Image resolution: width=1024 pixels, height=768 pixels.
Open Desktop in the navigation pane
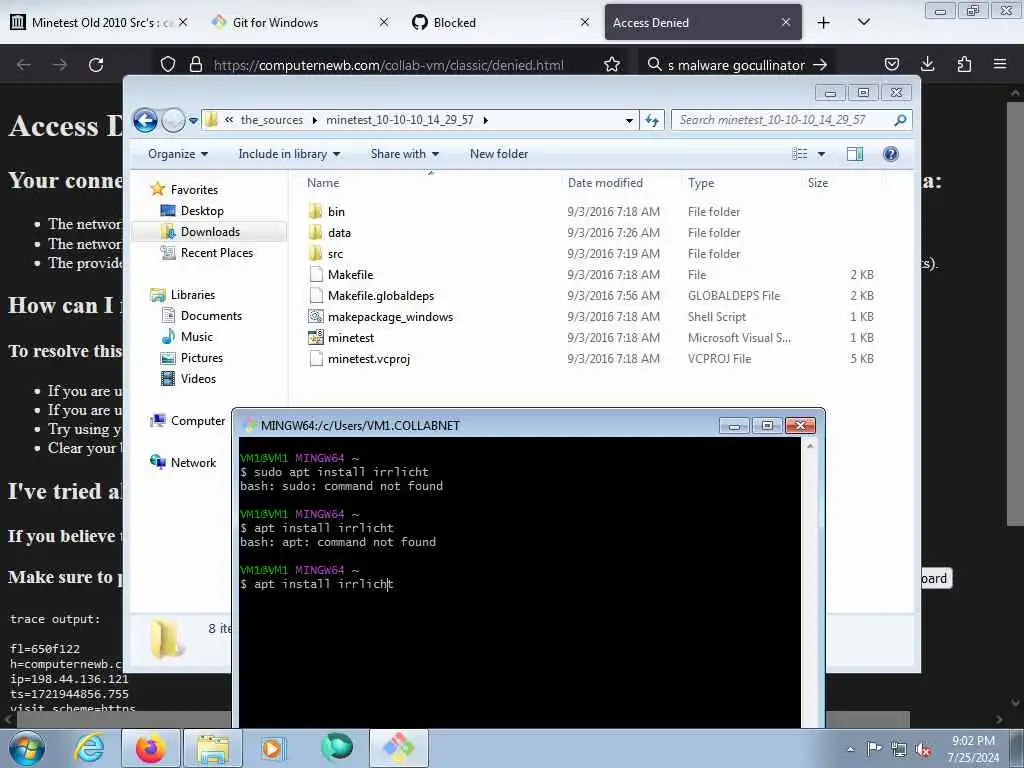202,210
